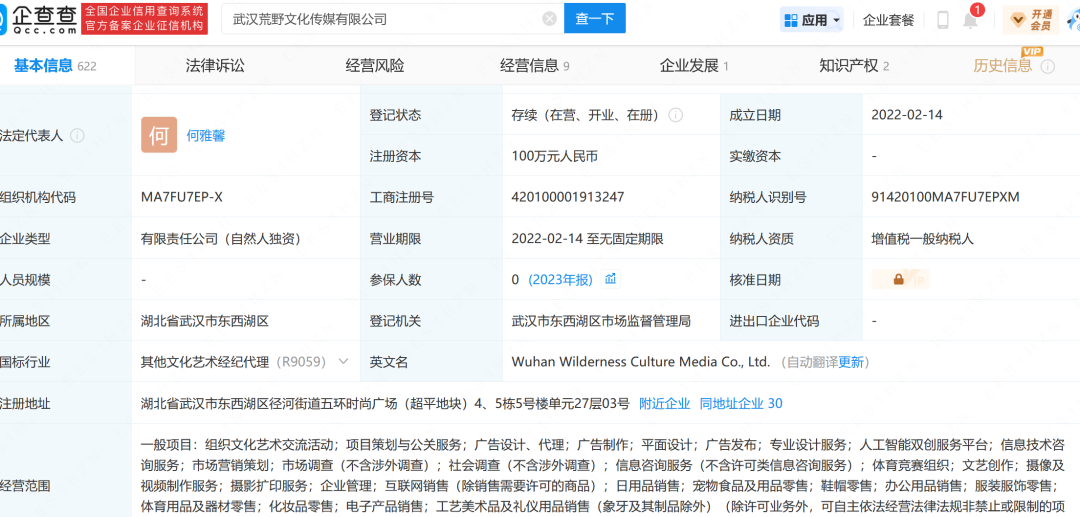Open the 附近企业 link

tap(665, 403)
